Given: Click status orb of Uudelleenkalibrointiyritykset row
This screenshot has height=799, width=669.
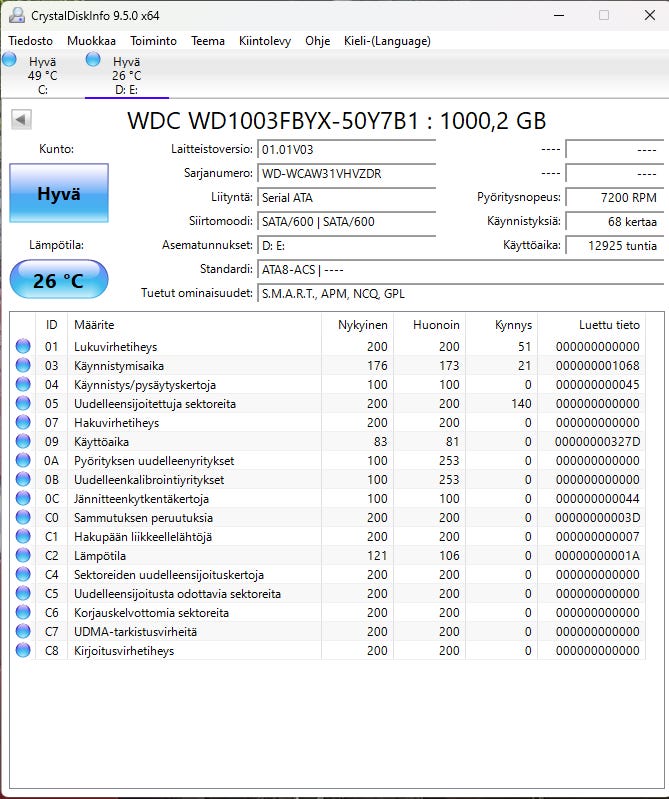Looking at the screenshot, I should pos(23,480).
